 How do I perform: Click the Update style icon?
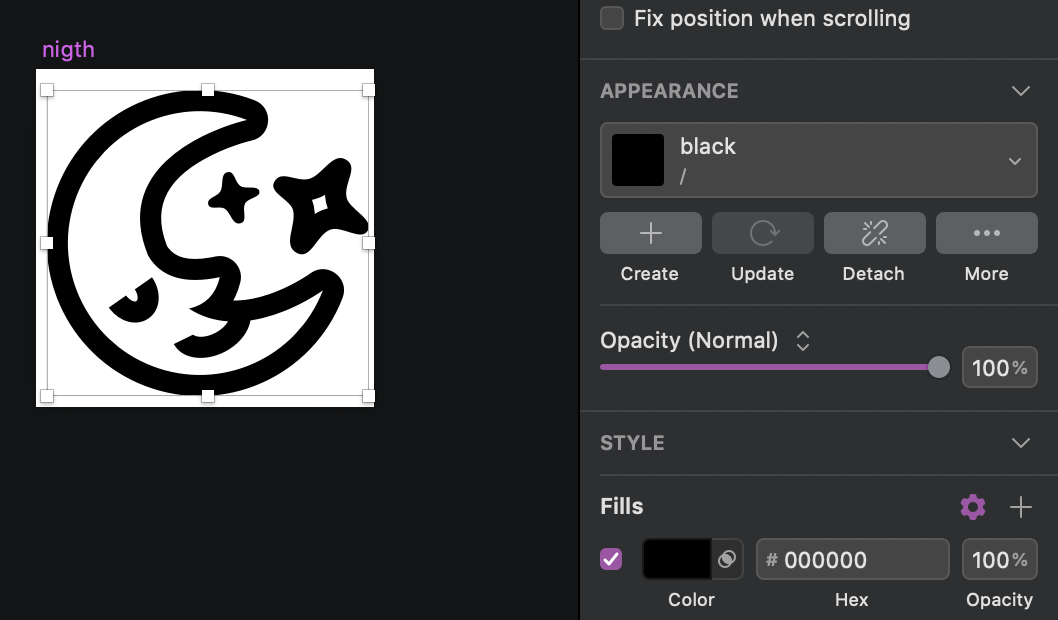[x=762, y=233]
